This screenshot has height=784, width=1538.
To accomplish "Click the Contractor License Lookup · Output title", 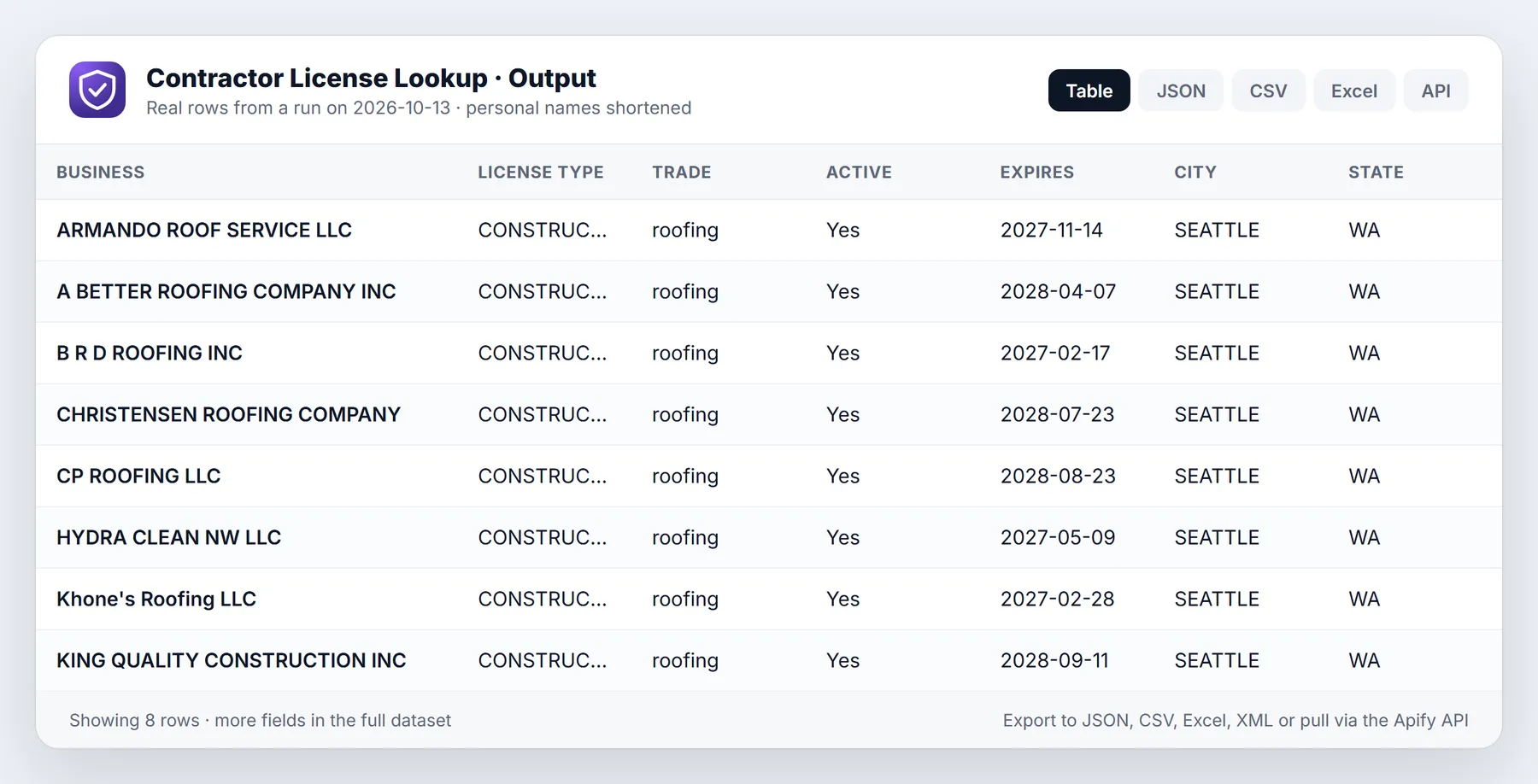I will click(x=371, y=78).
